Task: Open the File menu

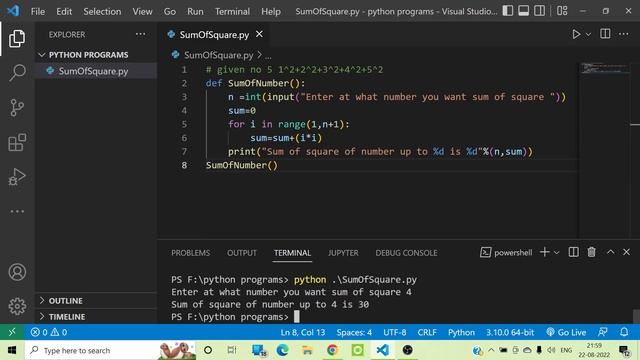Action: click(x=38, y=11)
